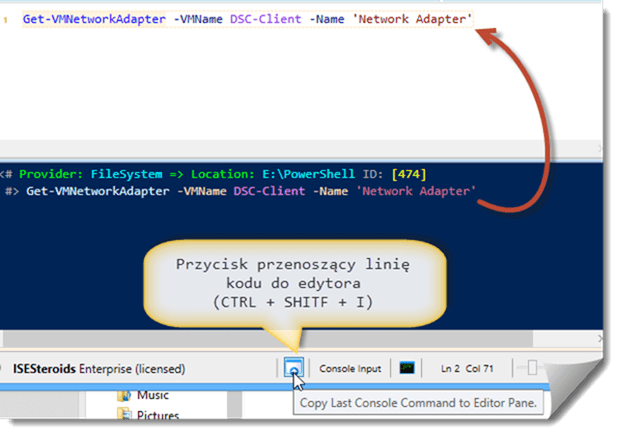This screenshot has height=434, width=618.
Task: Click Get-VMNetworkAdapter in the console pane
Action: click(x=96, y=190)
